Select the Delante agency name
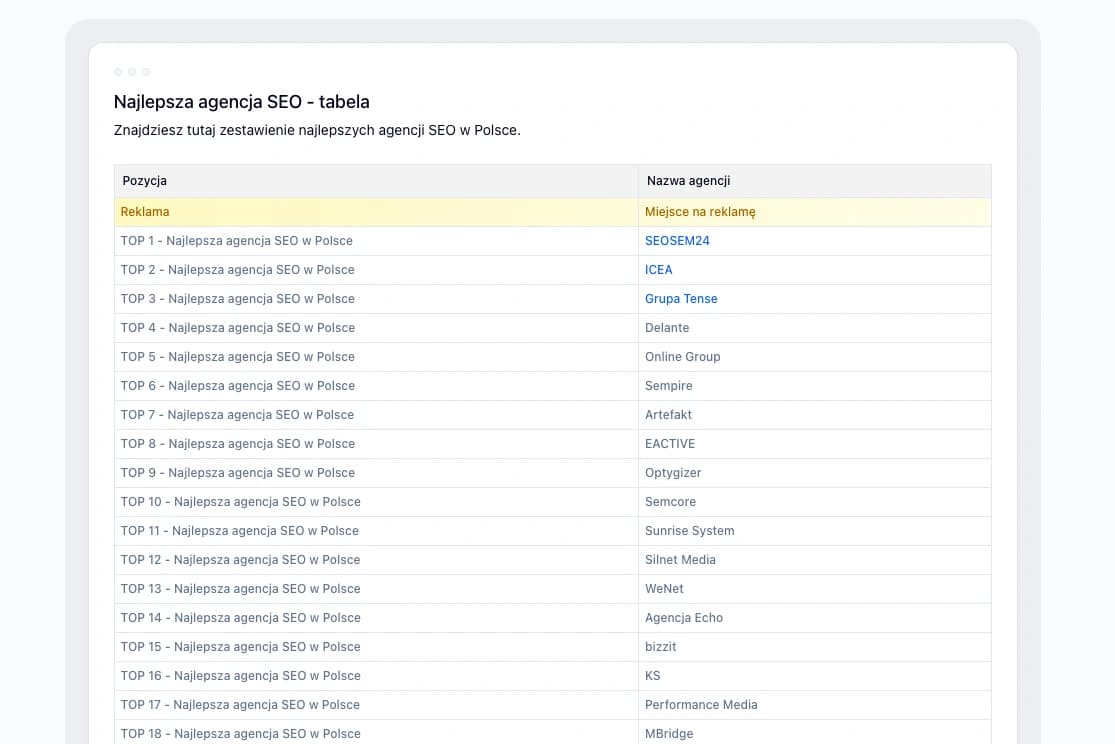1115x744 pixels. click(667, 328)
